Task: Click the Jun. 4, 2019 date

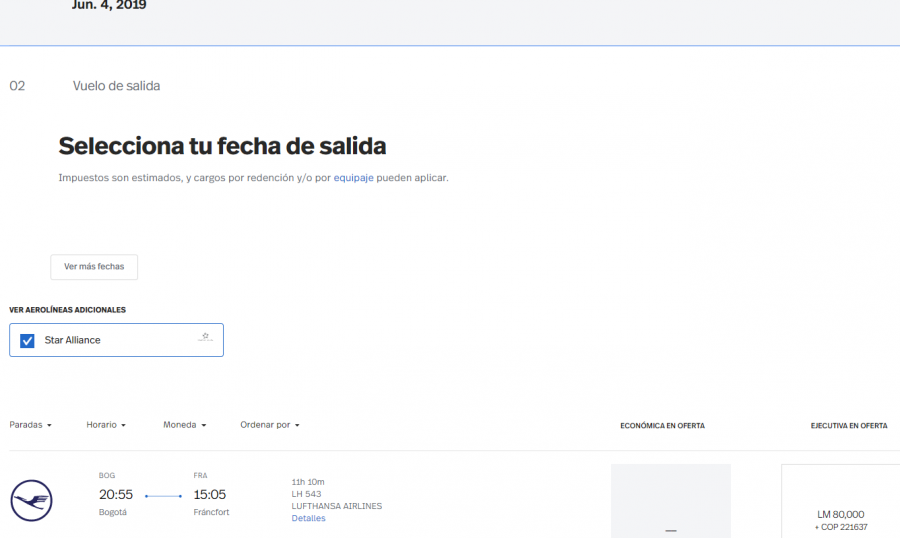Action: (x=109, y=6)
